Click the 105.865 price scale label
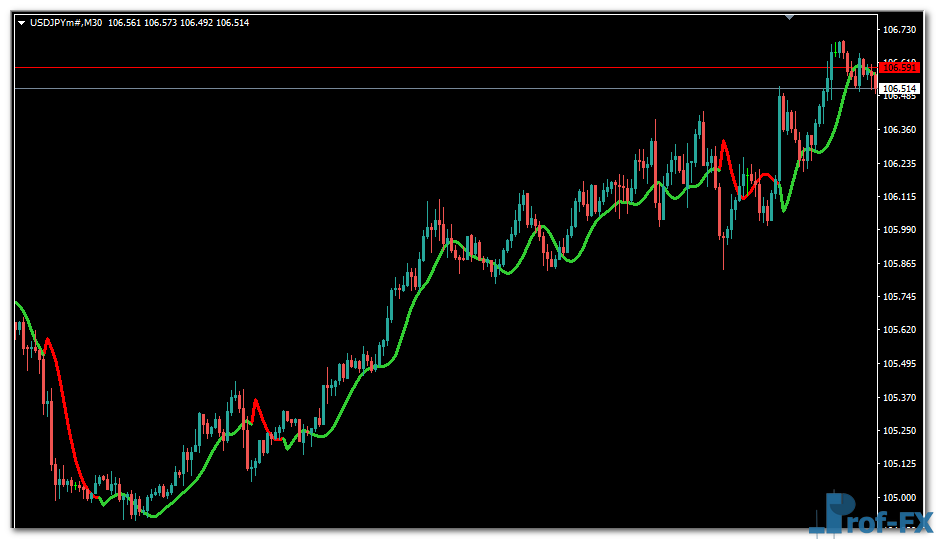The image size is (936, 539). coord(900,264)
